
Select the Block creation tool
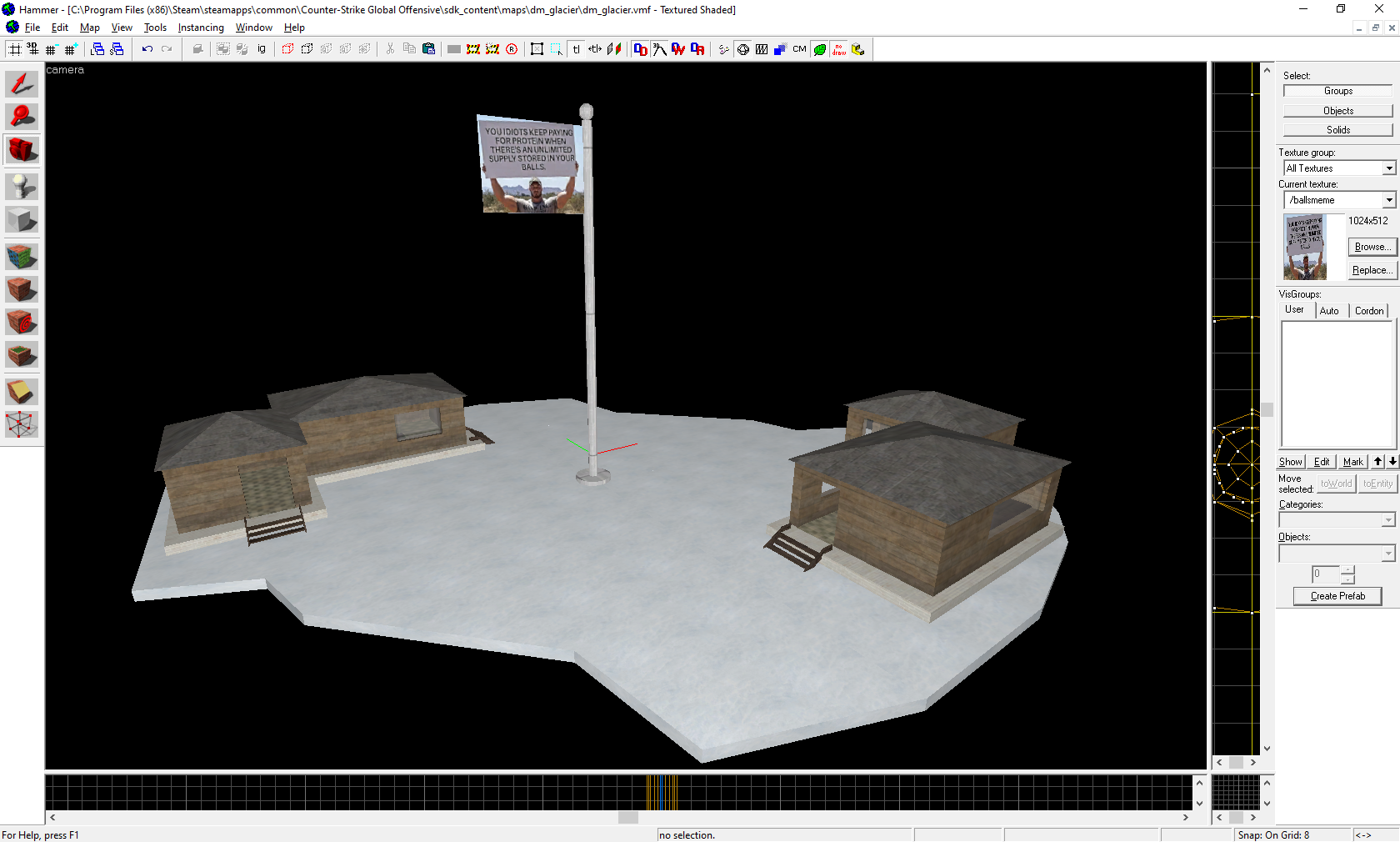click(22, 220)
